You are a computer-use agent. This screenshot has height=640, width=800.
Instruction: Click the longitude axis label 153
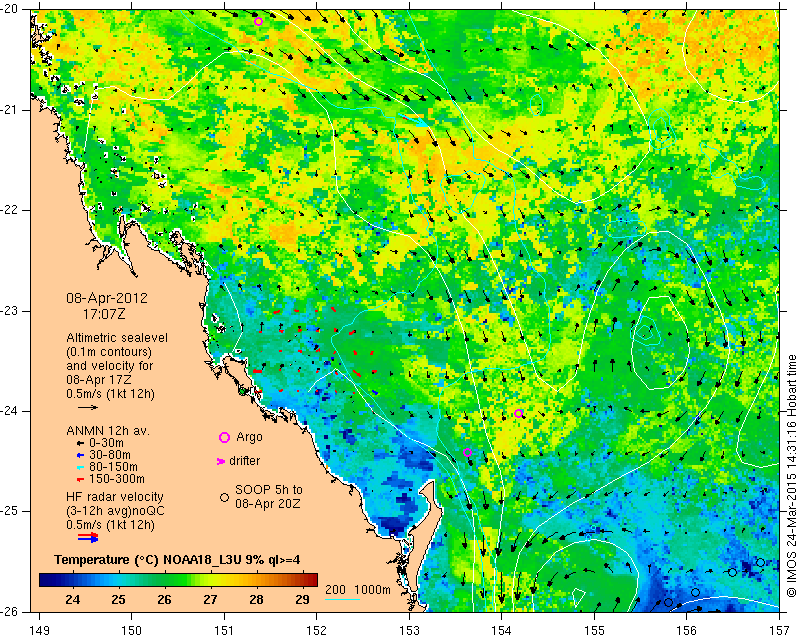pyautogui.click(x=409, y=630)
